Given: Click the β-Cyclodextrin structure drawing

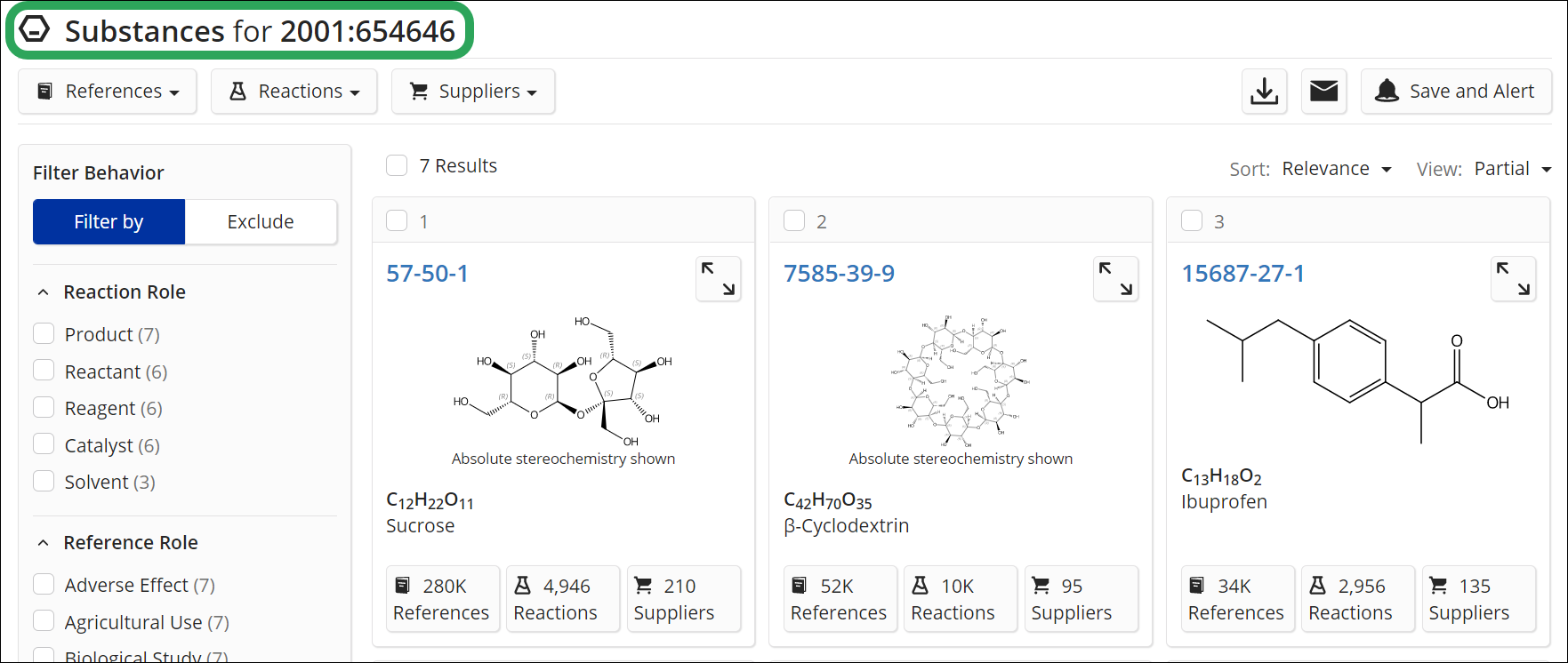Looking at the screenshot, I should [961, 380].
